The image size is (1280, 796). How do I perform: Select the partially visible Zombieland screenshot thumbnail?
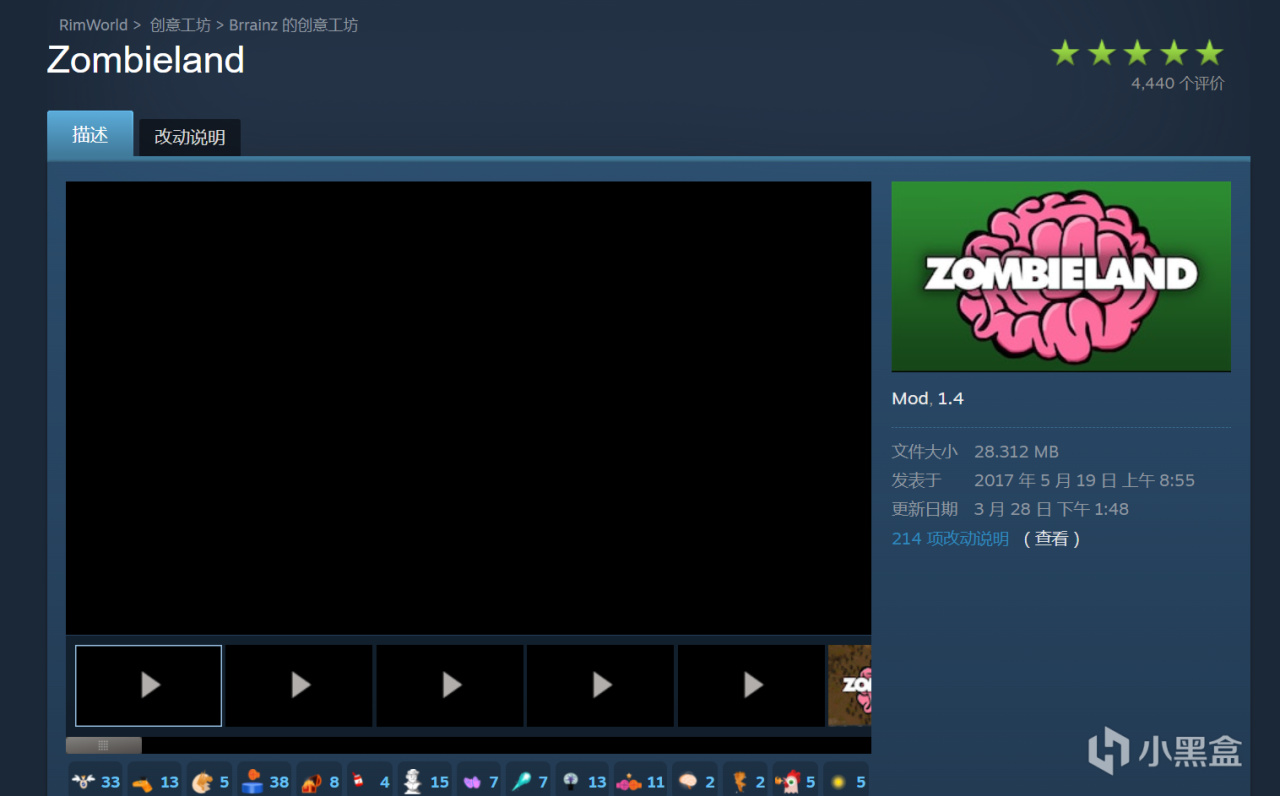pyautogui.click(x=850, y=685)
